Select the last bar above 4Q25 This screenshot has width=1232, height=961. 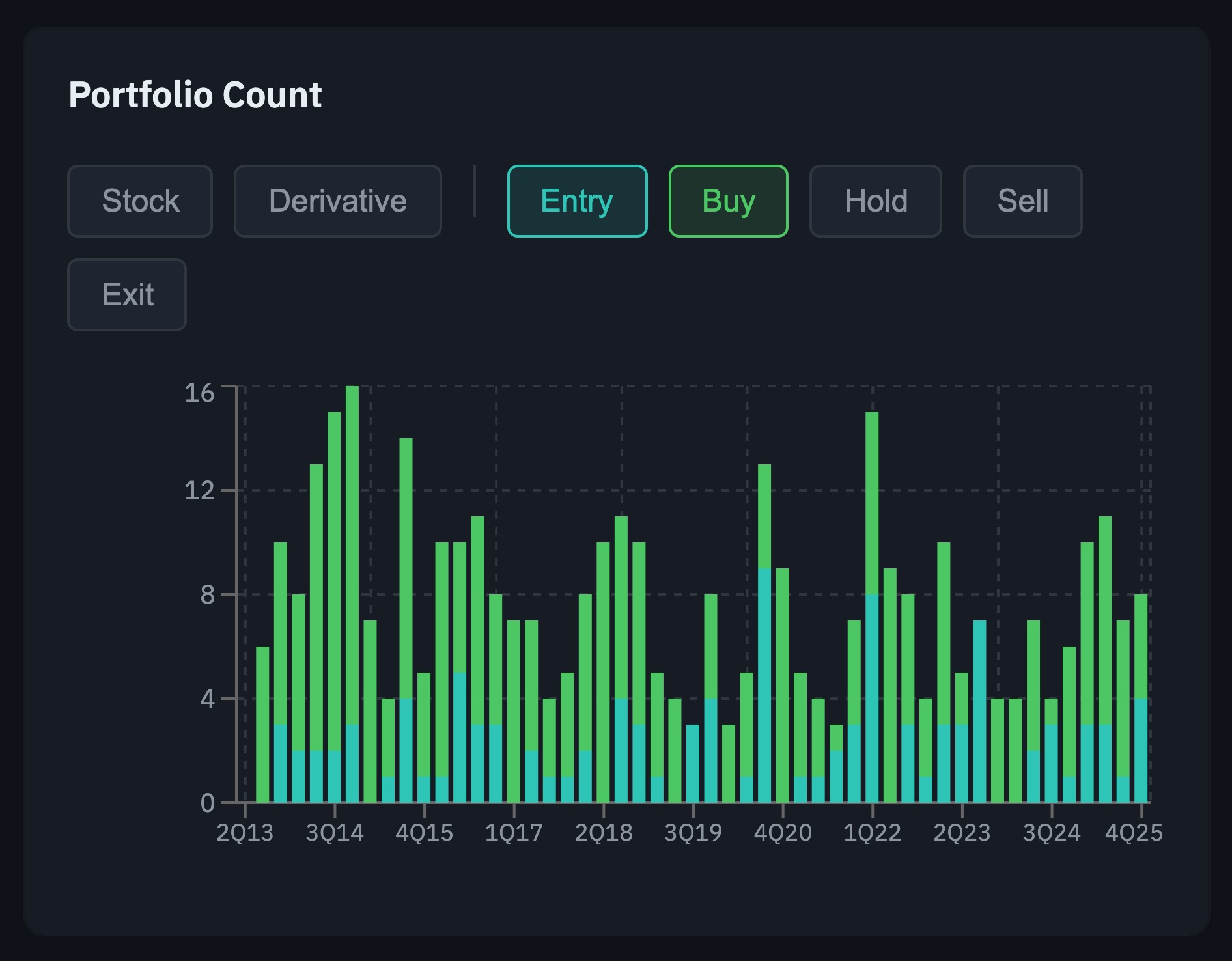(1141, 698)
